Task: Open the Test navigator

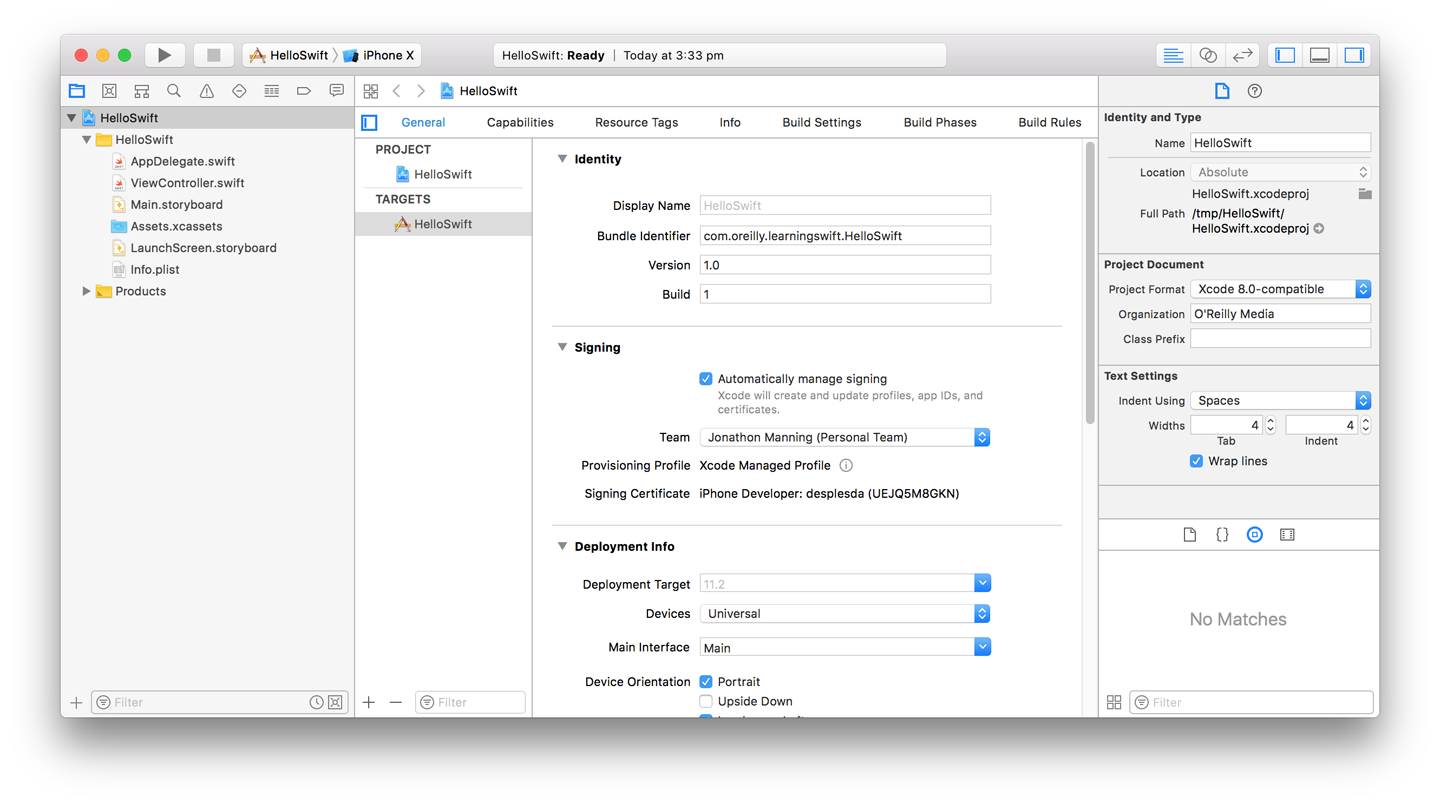Action: click(x=239, y=91)
